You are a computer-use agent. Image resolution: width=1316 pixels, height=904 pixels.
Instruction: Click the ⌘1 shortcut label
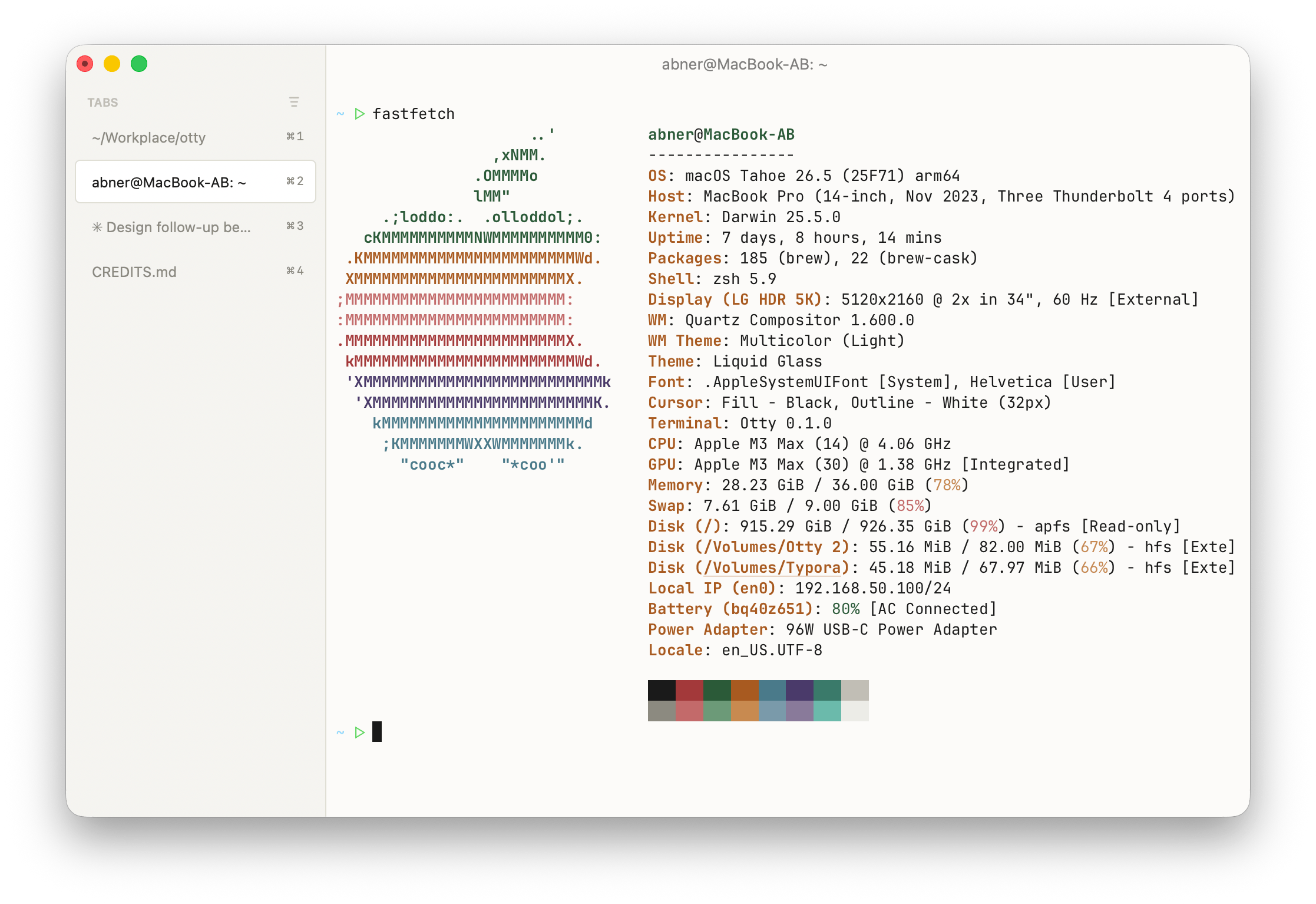tap(295, 136)
